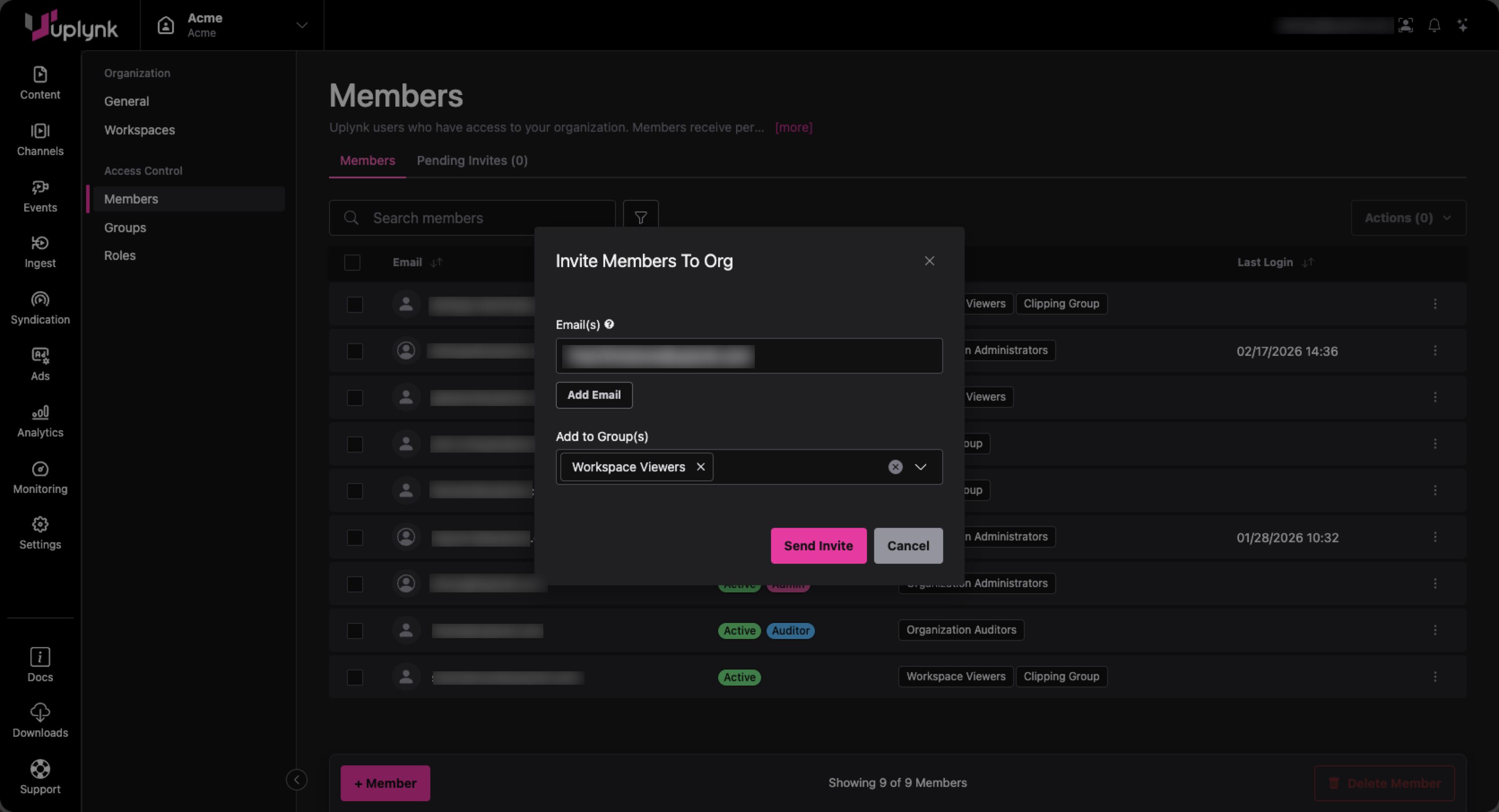Open the Monitoring sidebar icon
Screen dimensions: 1499x812
39,476
